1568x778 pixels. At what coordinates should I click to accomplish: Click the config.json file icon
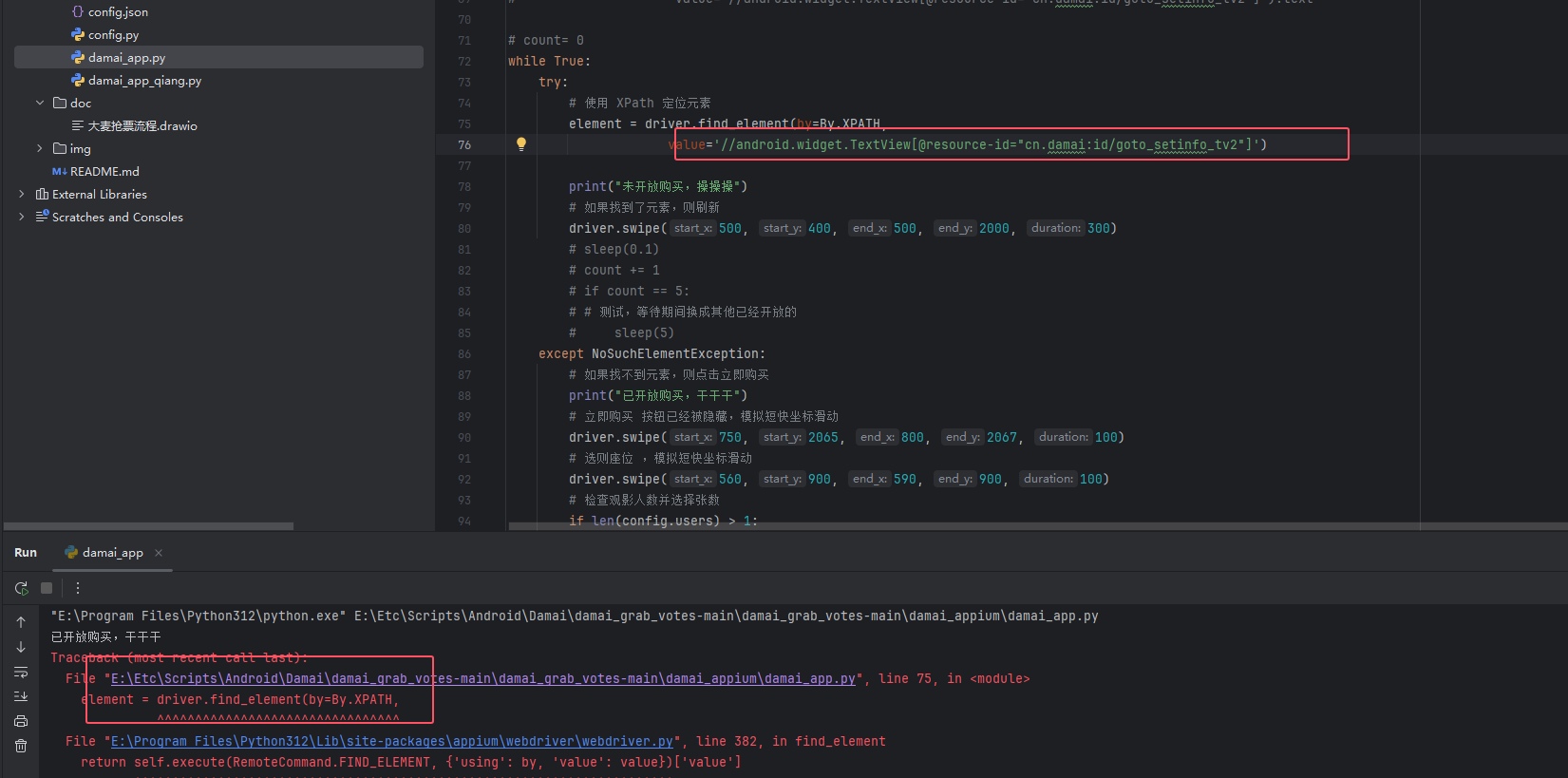pos(78,11)
